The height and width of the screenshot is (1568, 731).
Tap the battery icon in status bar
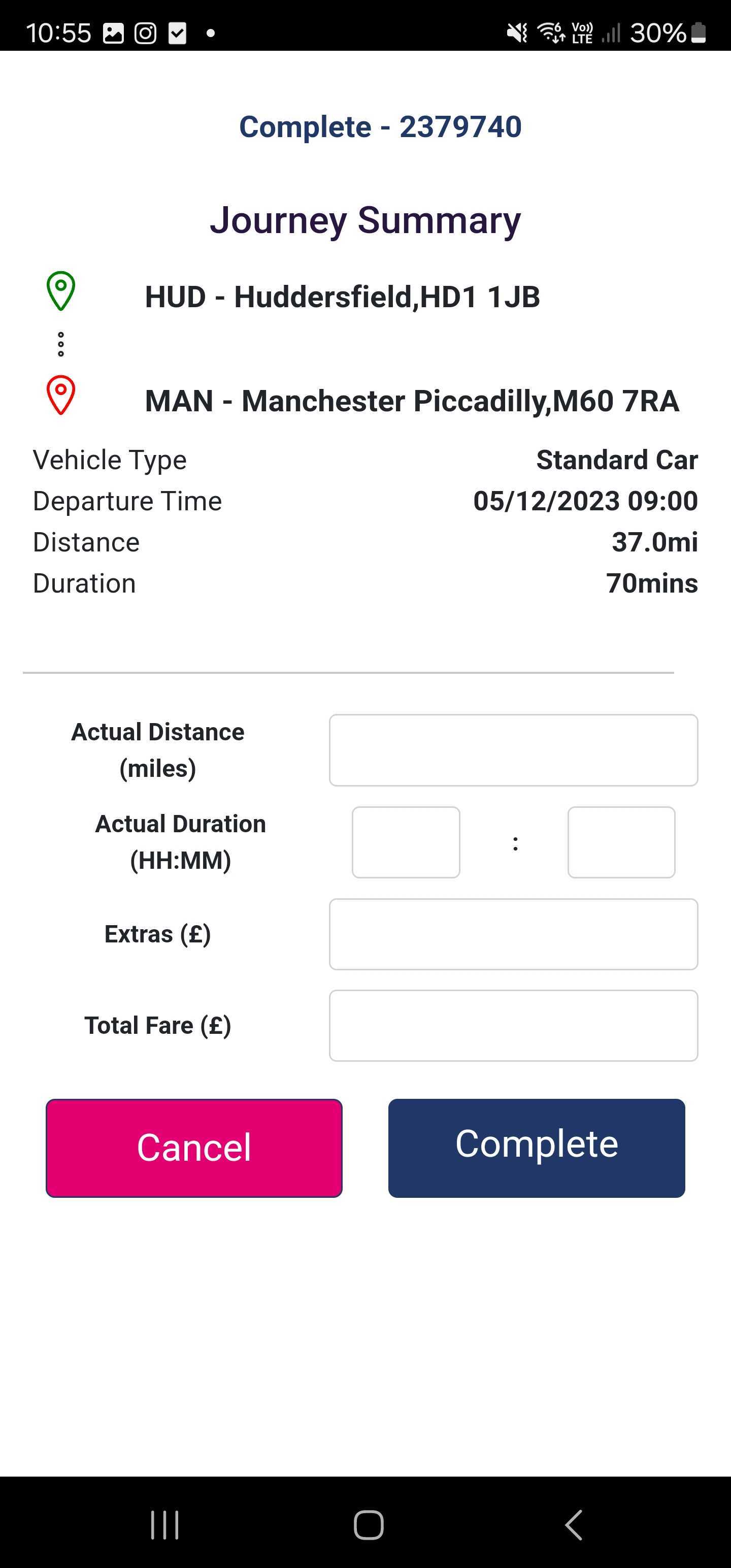[699, 33]
